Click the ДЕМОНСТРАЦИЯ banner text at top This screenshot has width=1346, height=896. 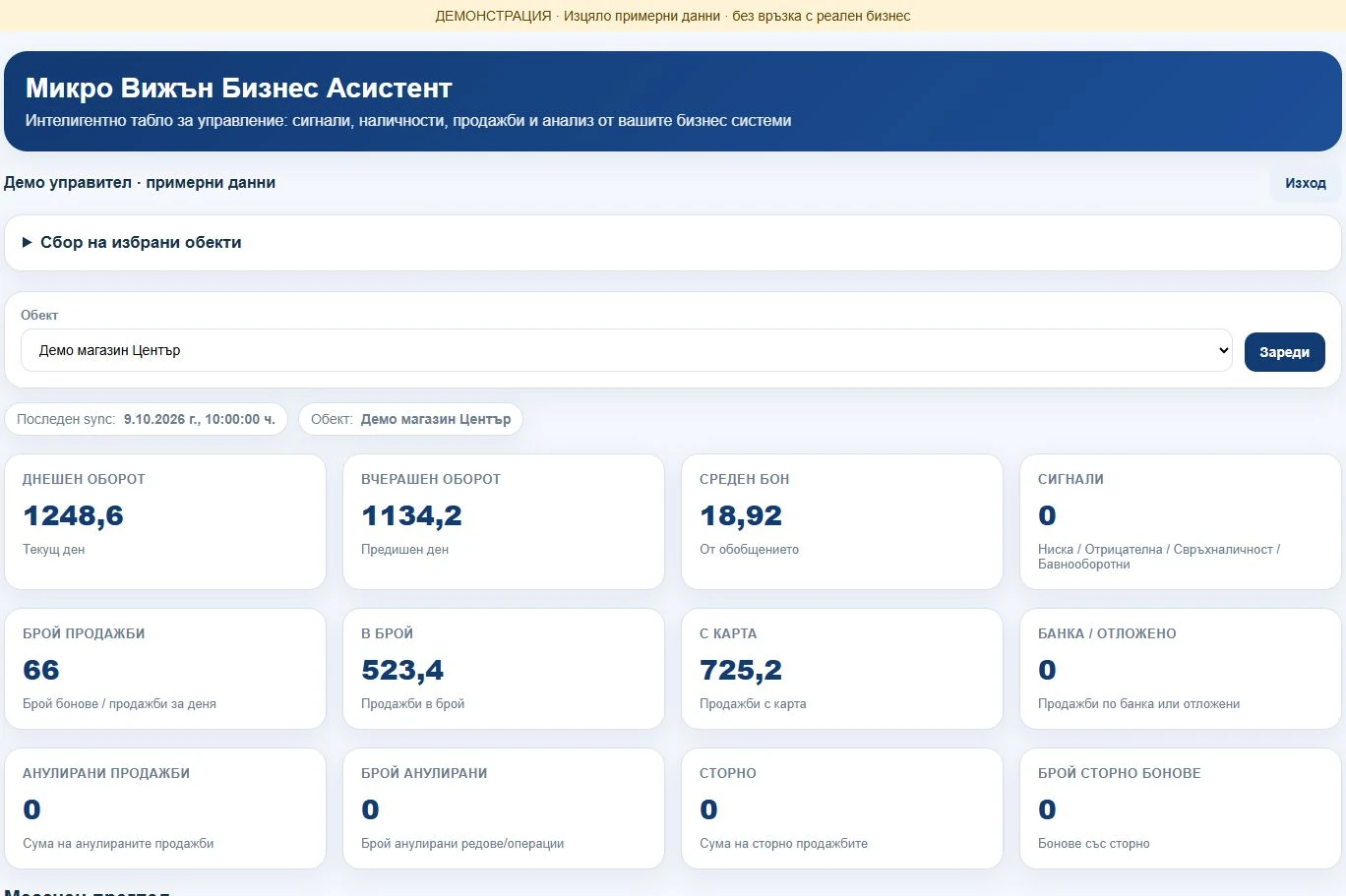click(673, 16)
